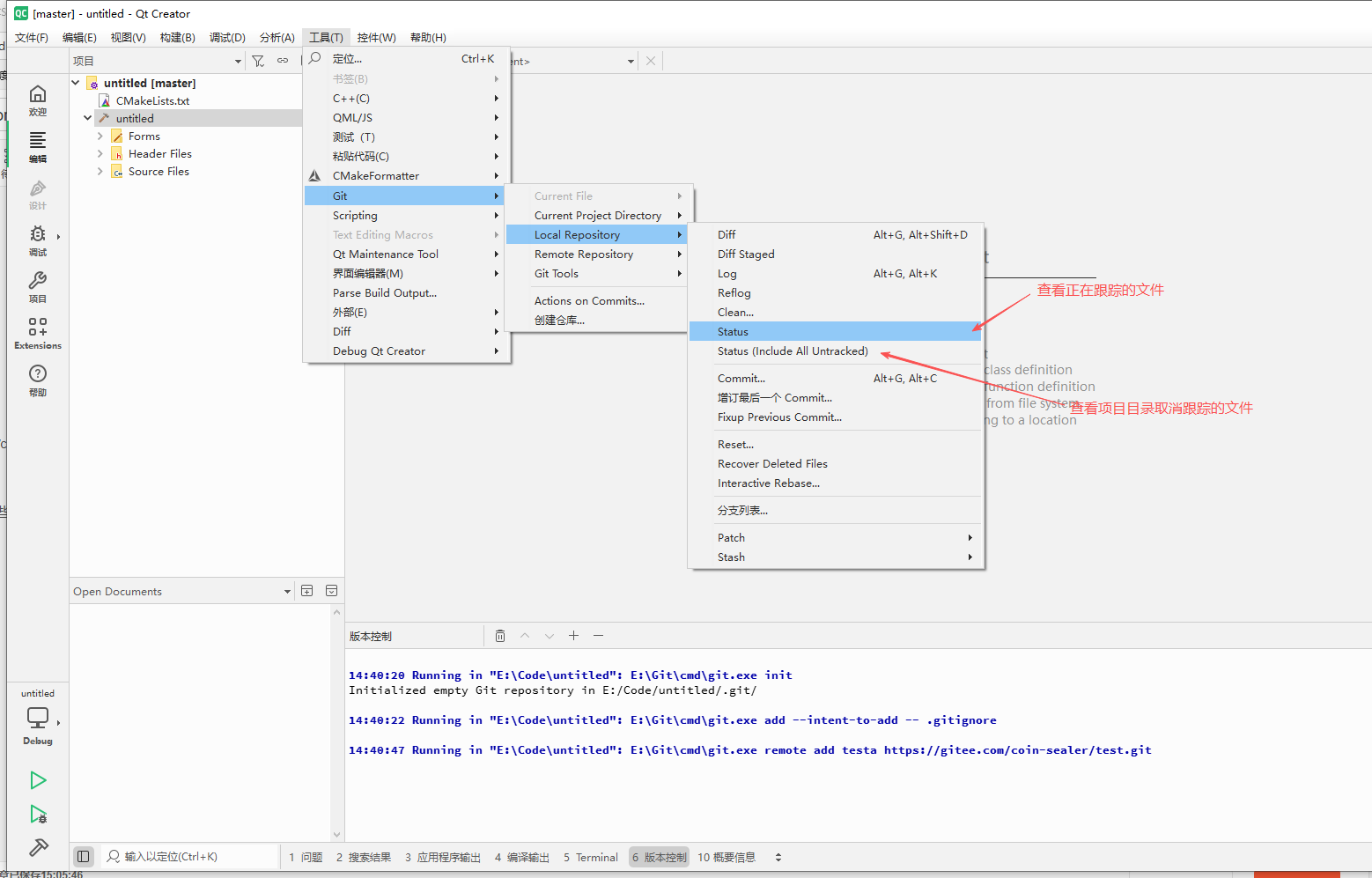Click the 分支列表... menu entry
Image resolution: width=1372 pixels, height=878 pixels.
pyautogui.click(x=836, y=511)
